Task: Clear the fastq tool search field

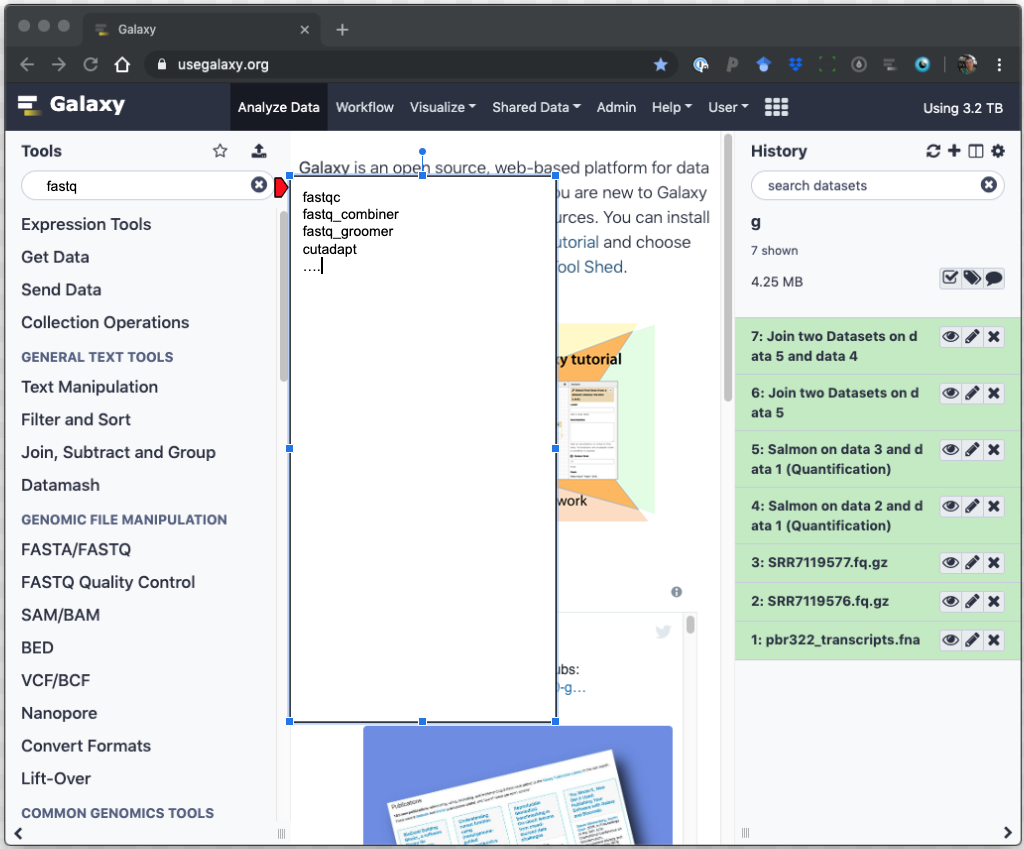Action: click(x=259, y=185)
